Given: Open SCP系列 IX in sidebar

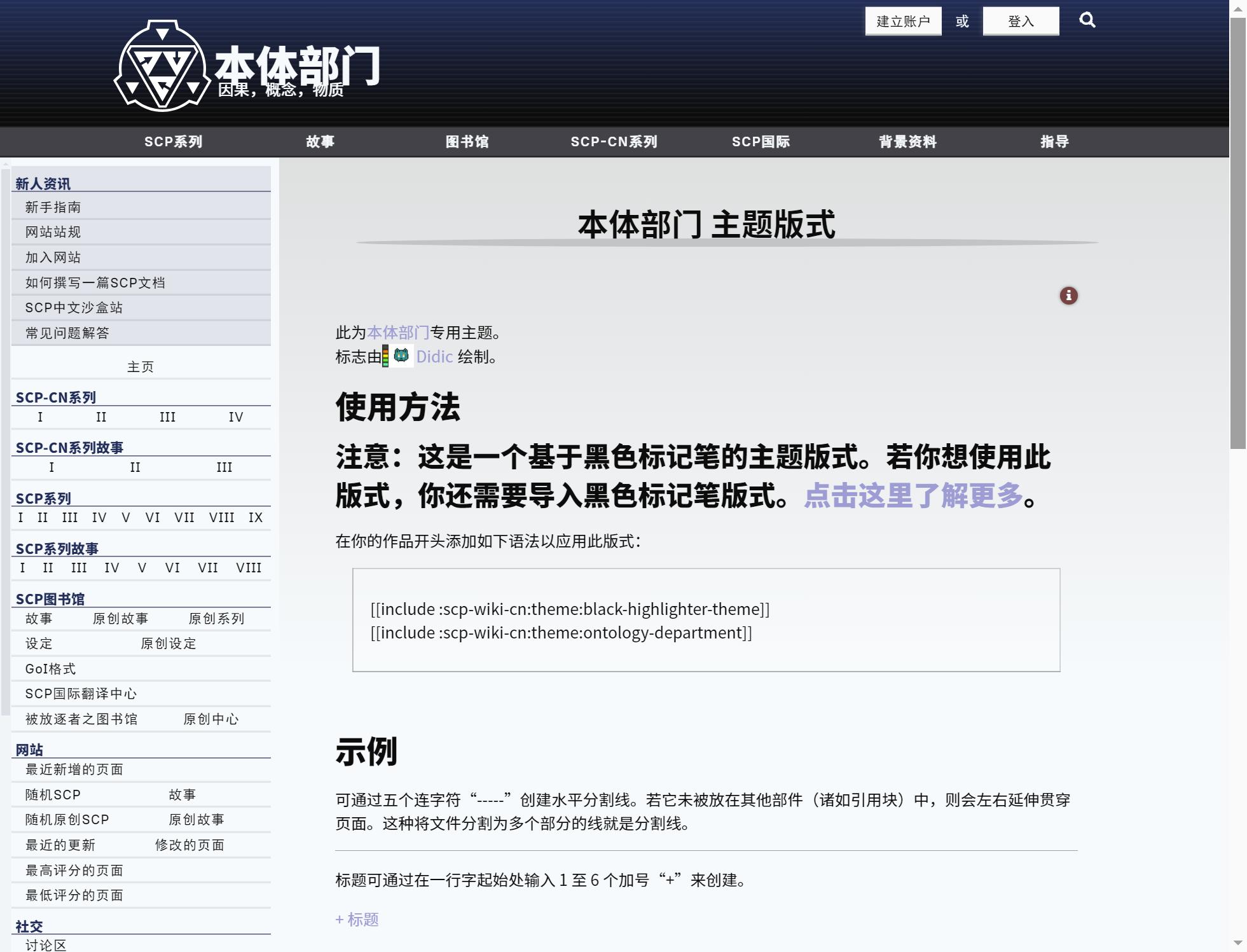Looking at the screenshot, I should [256, 518].
